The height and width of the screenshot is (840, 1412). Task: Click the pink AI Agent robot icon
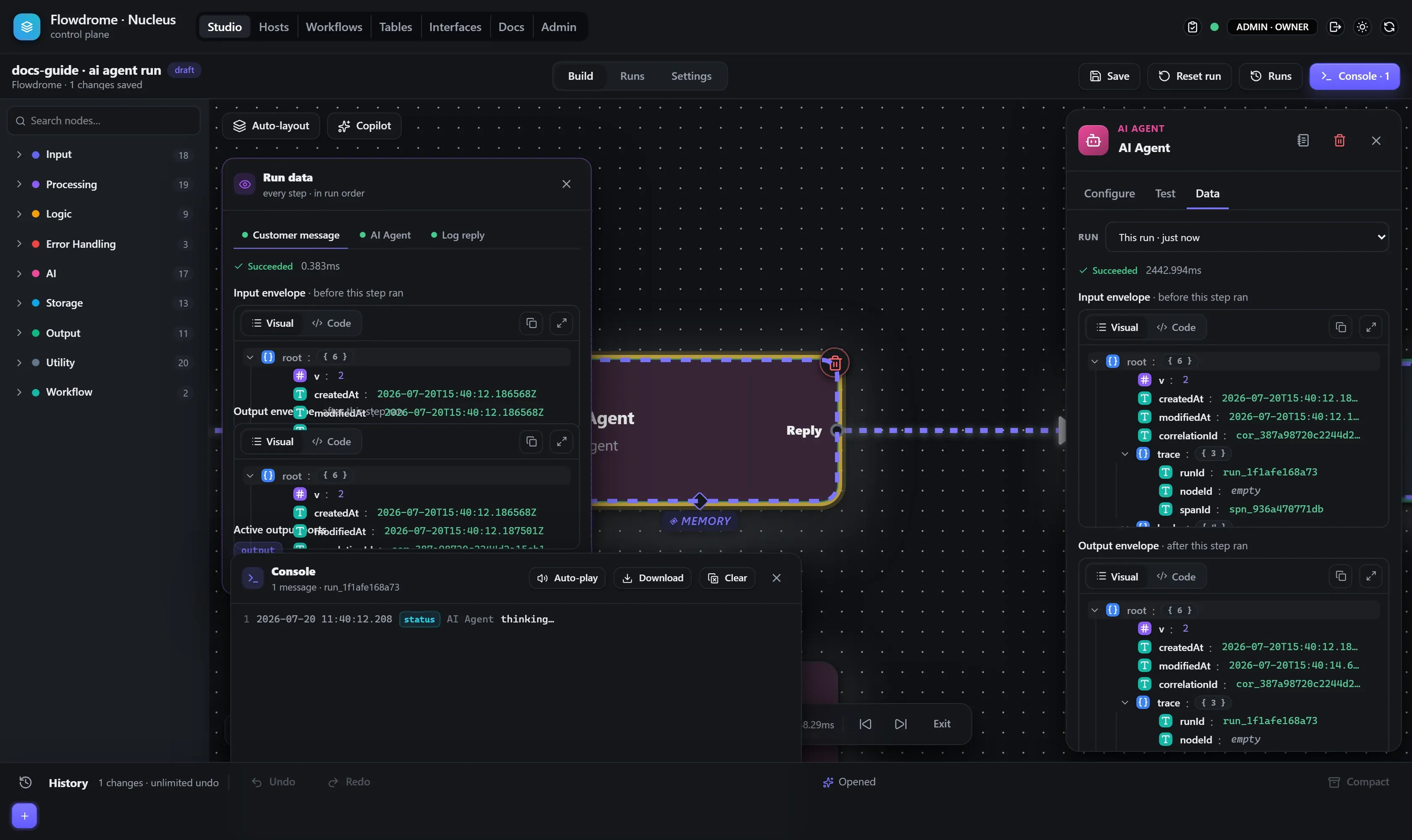(x=1093, y=140)
